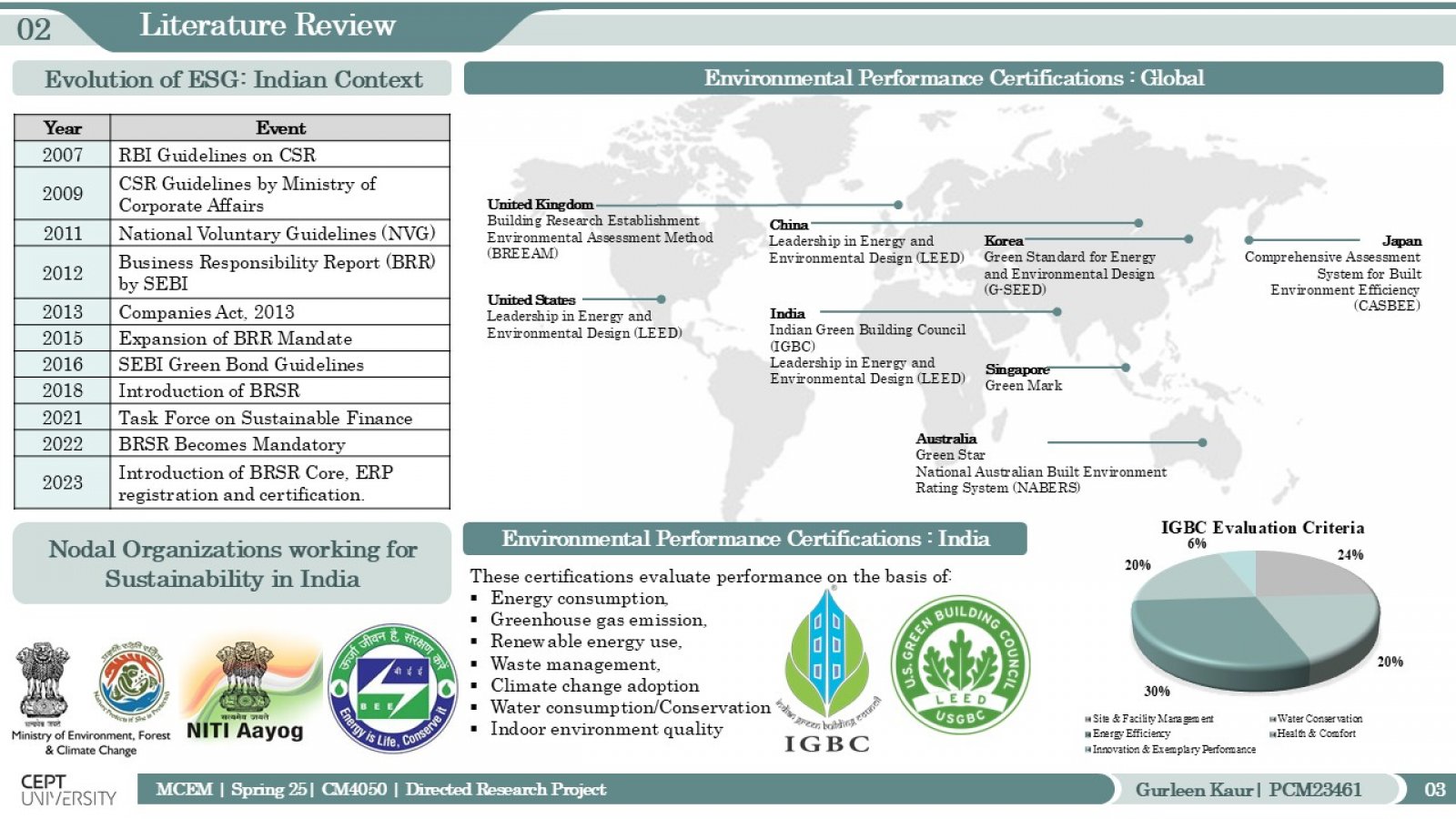This screenshot has height=819, width=1456.
Task: Click Business Responsibility Report (BRR) cell
Action: coord(280,273)
